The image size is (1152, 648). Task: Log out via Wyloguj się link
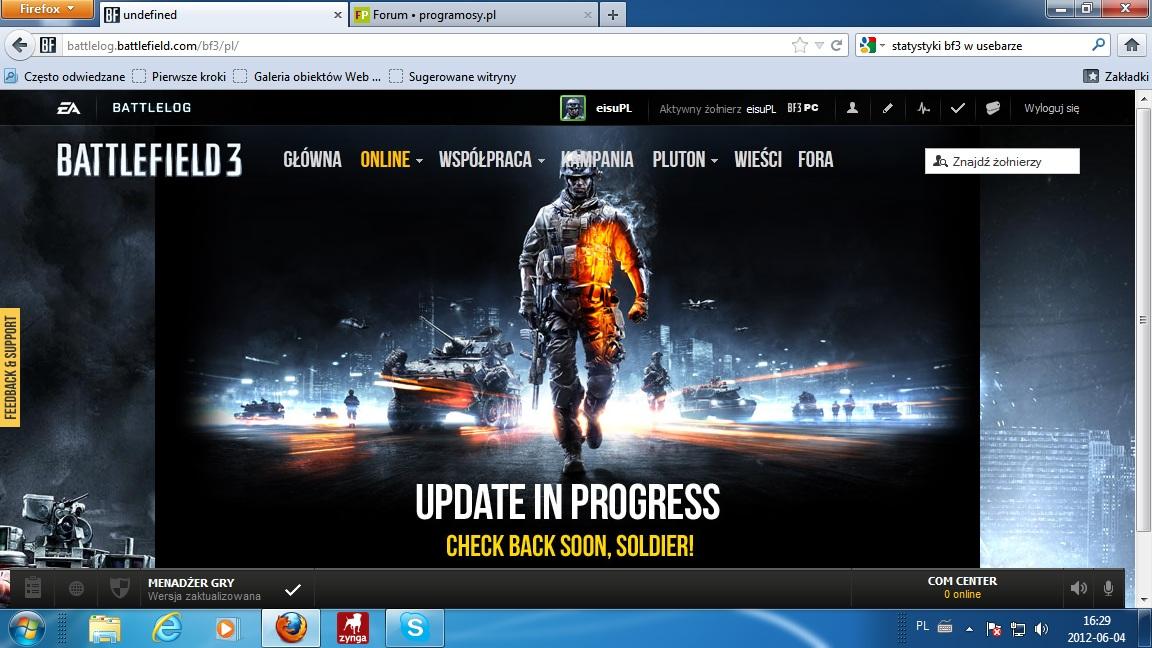[x=1051, y=108]
